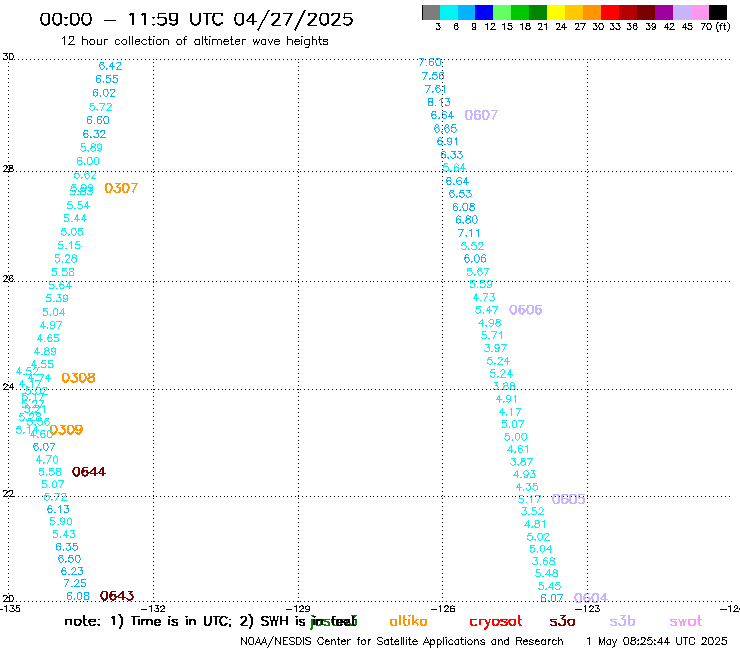This screenshot has height=650, width=740.
Task: Click the bright red legend swatch
Action: [x=610, y=12]
